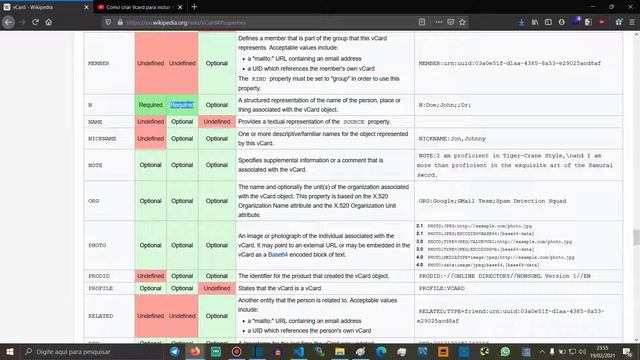Open the Firefox library icon
This screenshot has width=640, height=360.
[535, 22]
